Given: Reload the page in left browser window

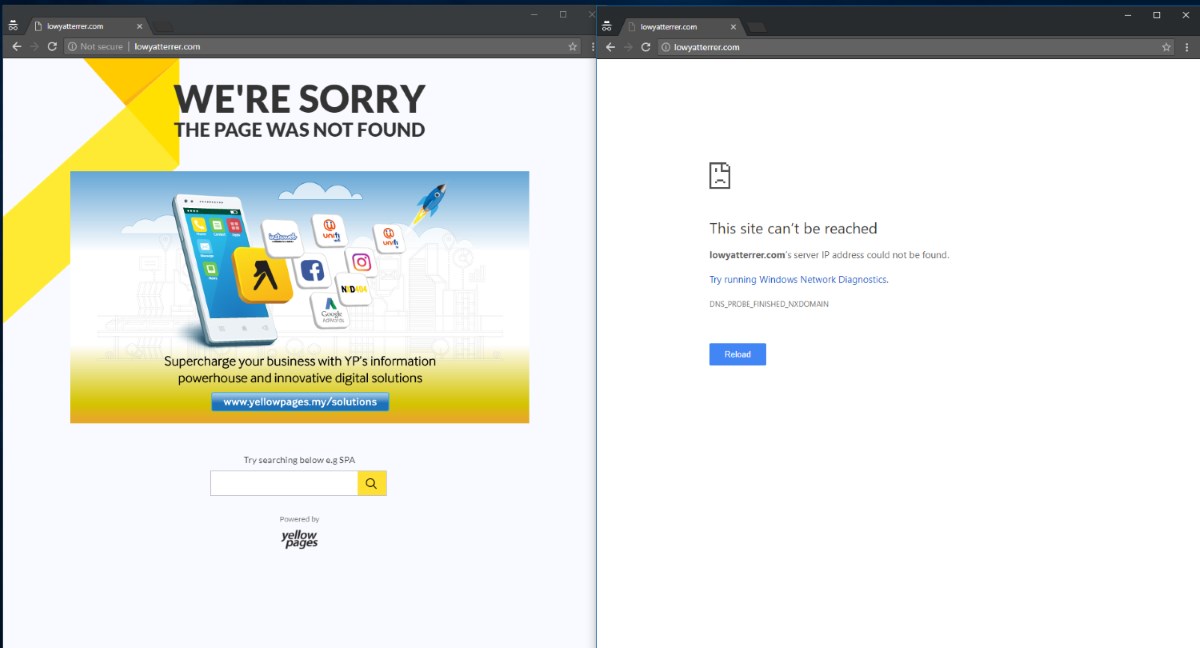Looking at the screenshot, I should 52,46.
